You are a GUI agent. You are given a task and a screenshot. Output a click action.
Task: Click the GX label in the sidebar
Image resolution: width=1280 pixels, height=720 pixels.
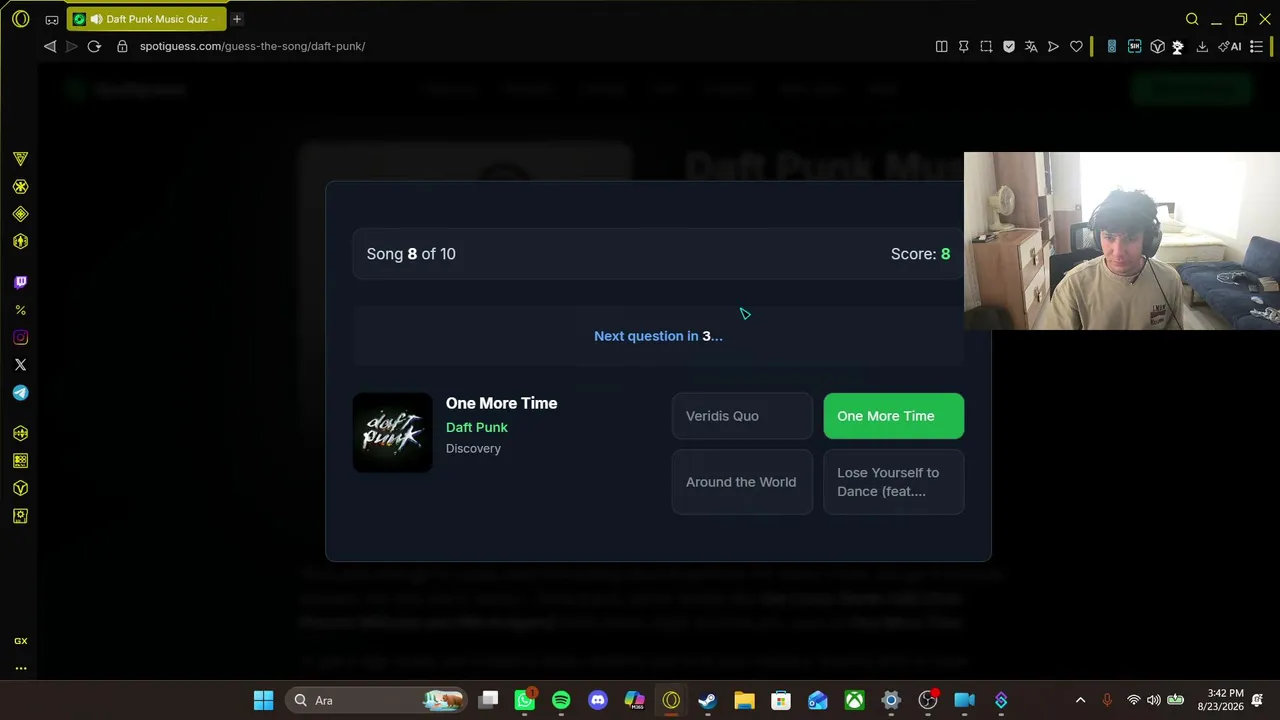[20, 641]
